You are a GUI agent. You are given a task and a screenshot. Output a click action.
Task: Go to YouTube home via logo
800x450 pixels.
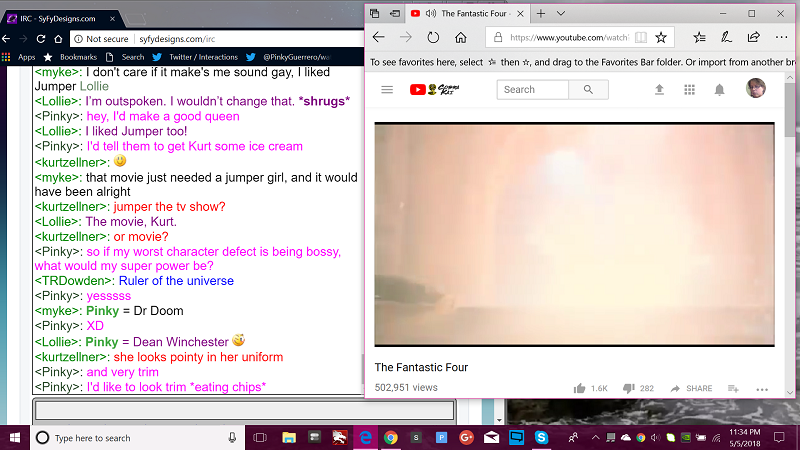coord(435,90)
